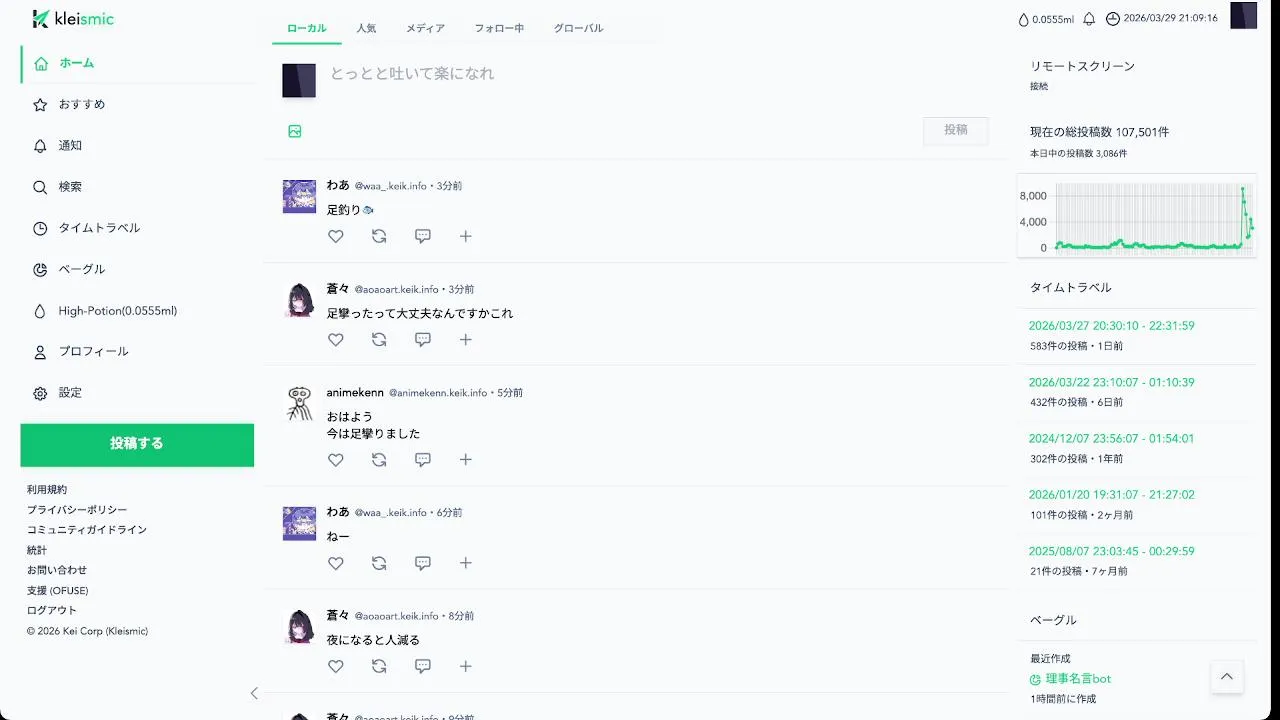Click the green 投稿する button
This screenshot has width=1280, height=720.
(x=137, y=444)
